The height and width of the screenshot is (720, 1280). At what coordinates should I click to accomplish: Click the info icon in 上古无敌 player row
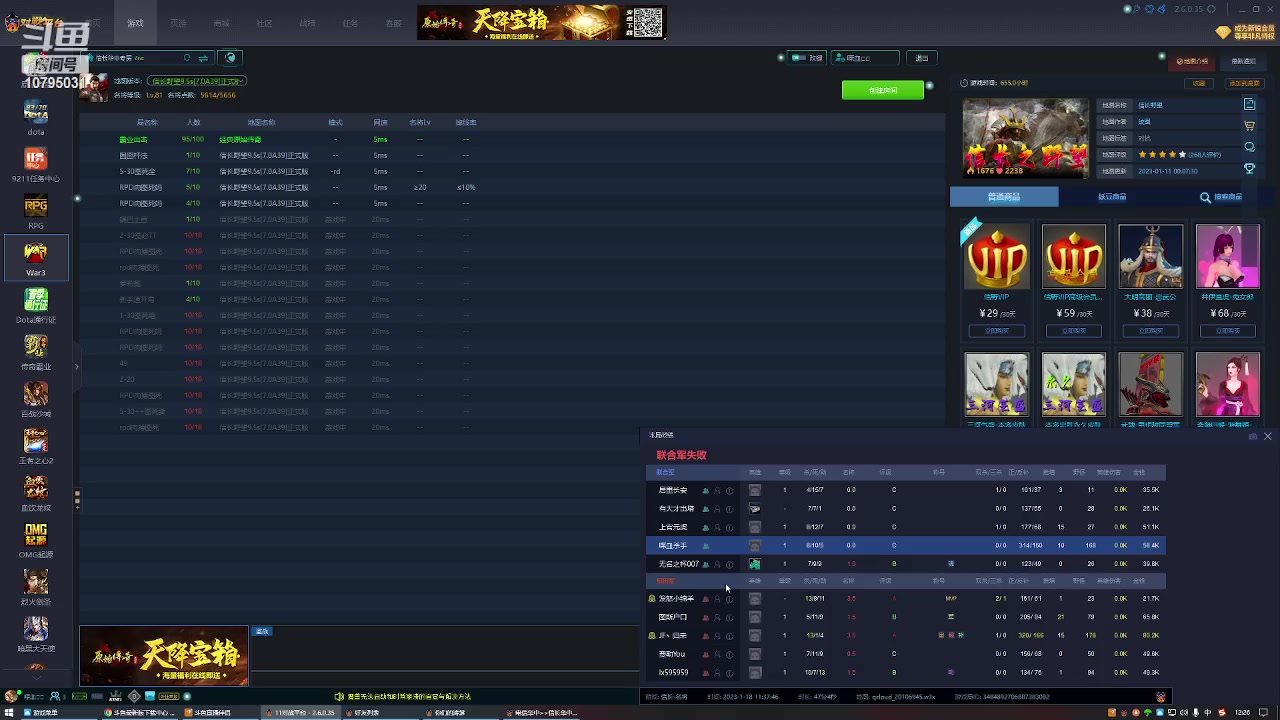pos(729,527)
